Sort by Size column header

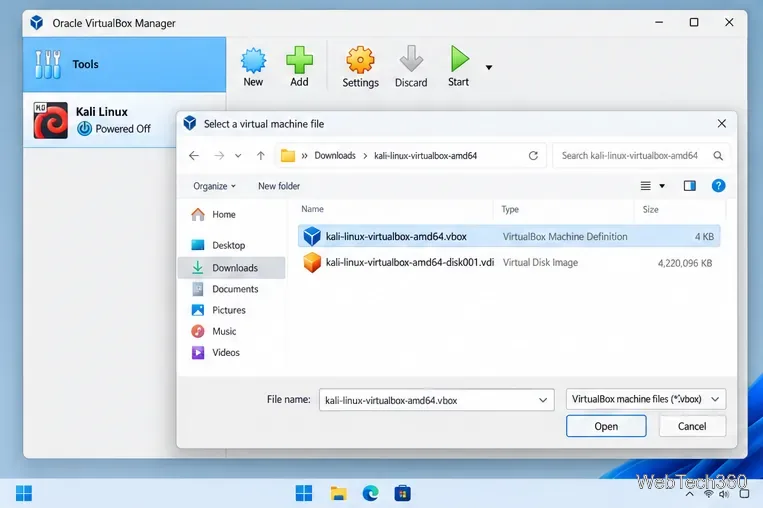coord(651,209)
